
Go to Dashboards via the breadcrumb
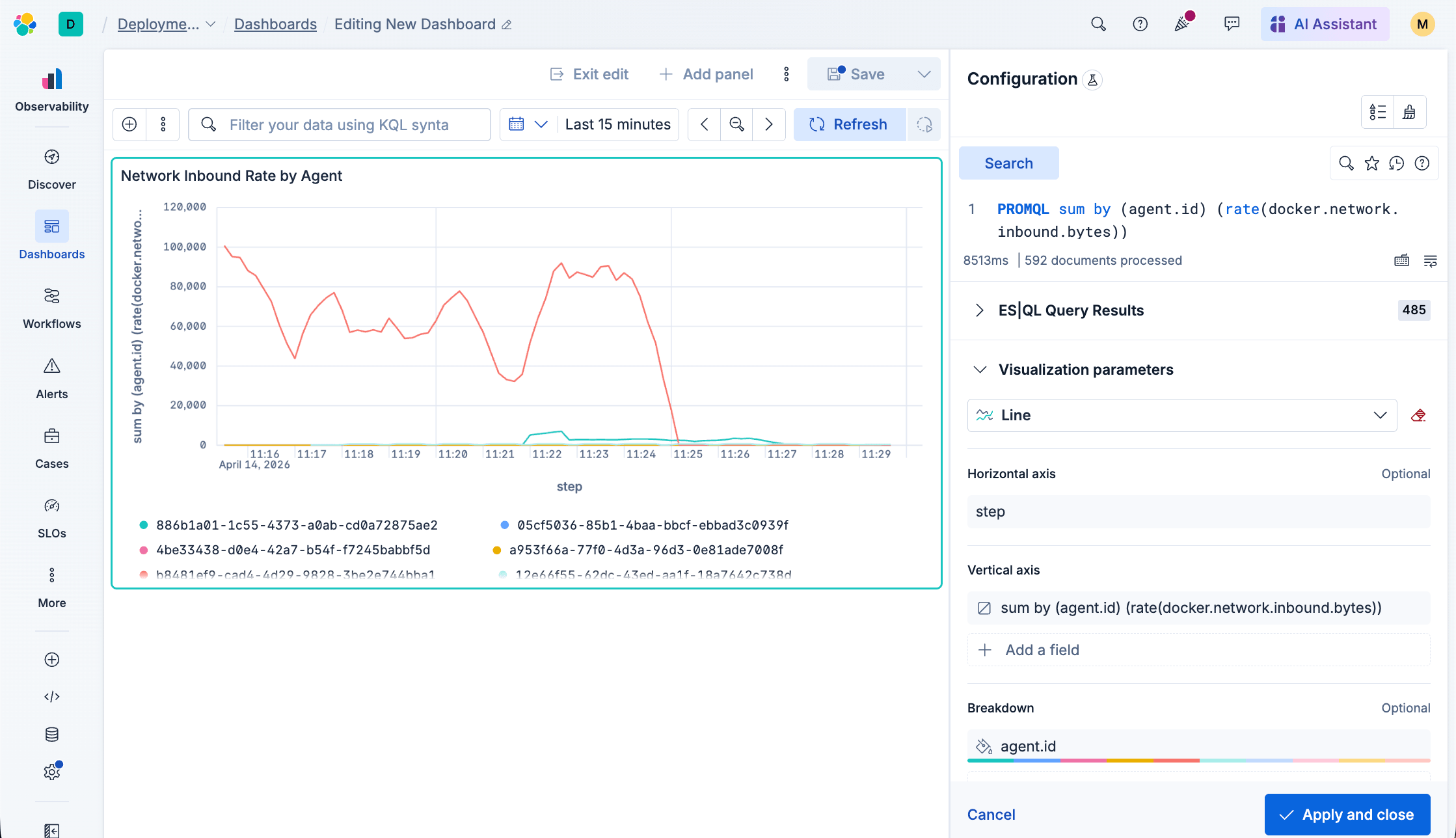275,24
